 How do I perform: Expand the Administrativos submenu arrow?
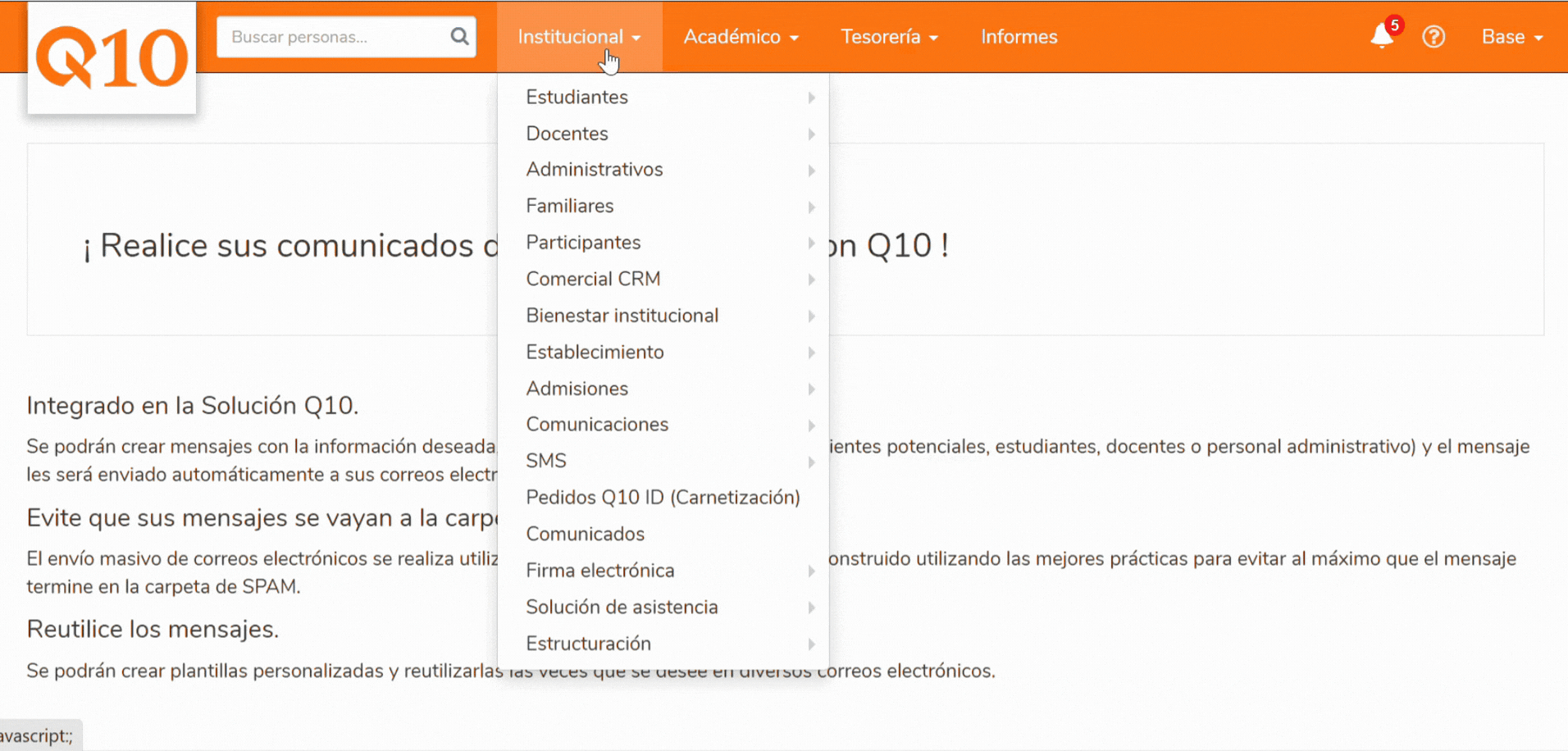[x=811, y=171]
